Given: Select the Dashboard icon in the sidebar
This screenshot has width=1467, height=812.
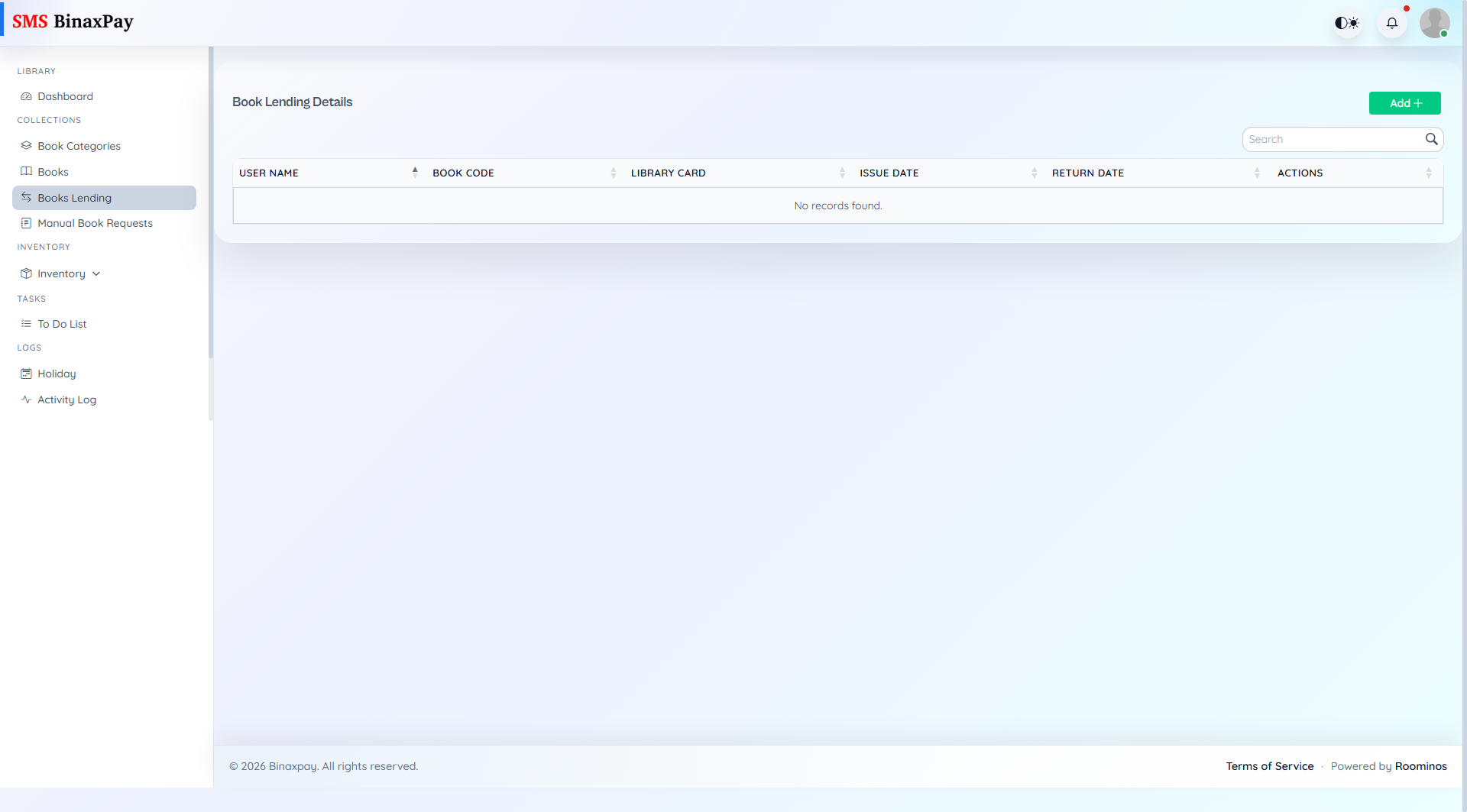Looking at the screenshot, I should [26, 96].
